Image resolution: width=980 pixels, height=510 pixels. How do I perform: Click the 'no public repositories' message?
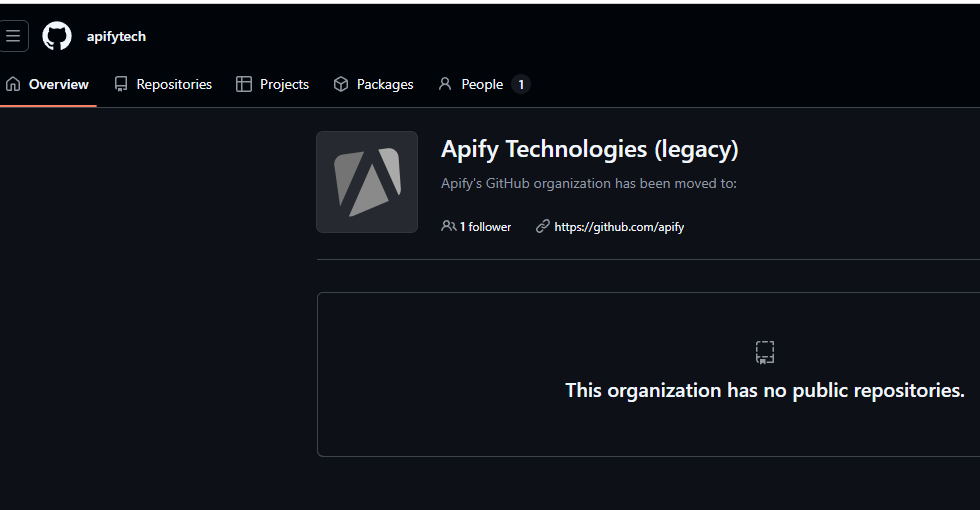point(765,391)
